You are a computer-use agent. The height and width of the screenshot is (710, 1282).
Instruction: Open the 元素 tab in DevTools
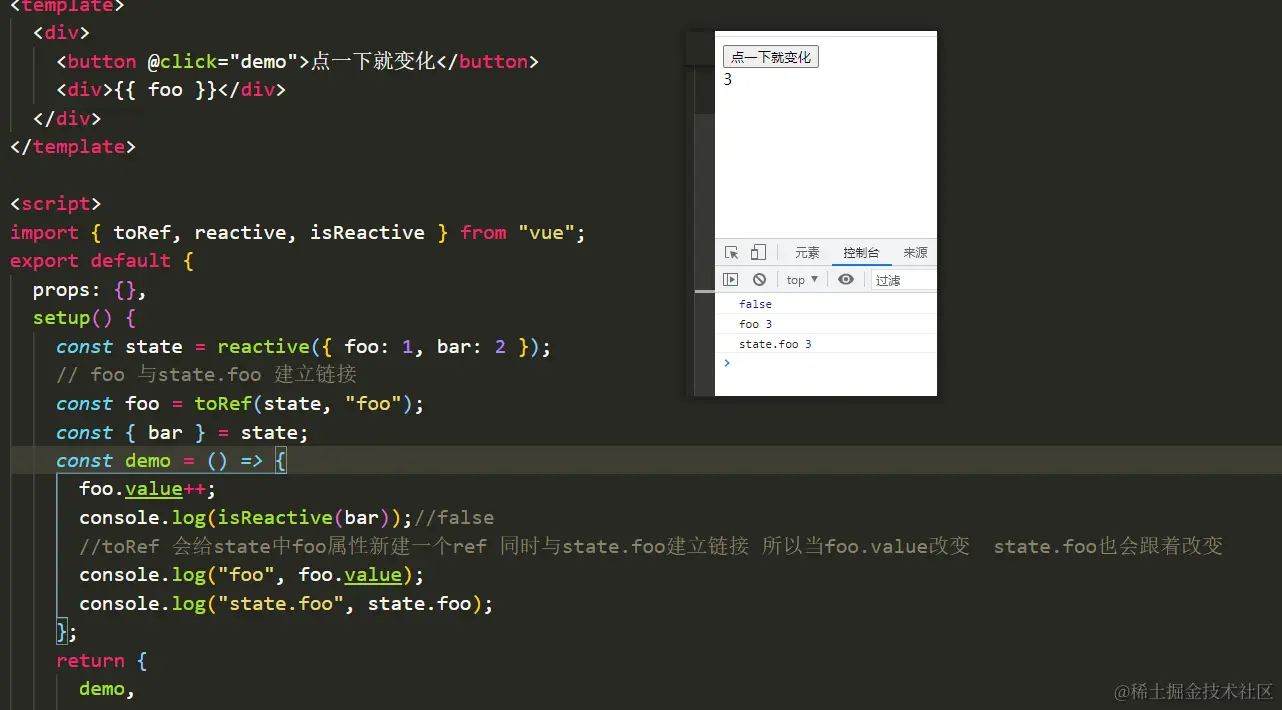coord(807,253)
